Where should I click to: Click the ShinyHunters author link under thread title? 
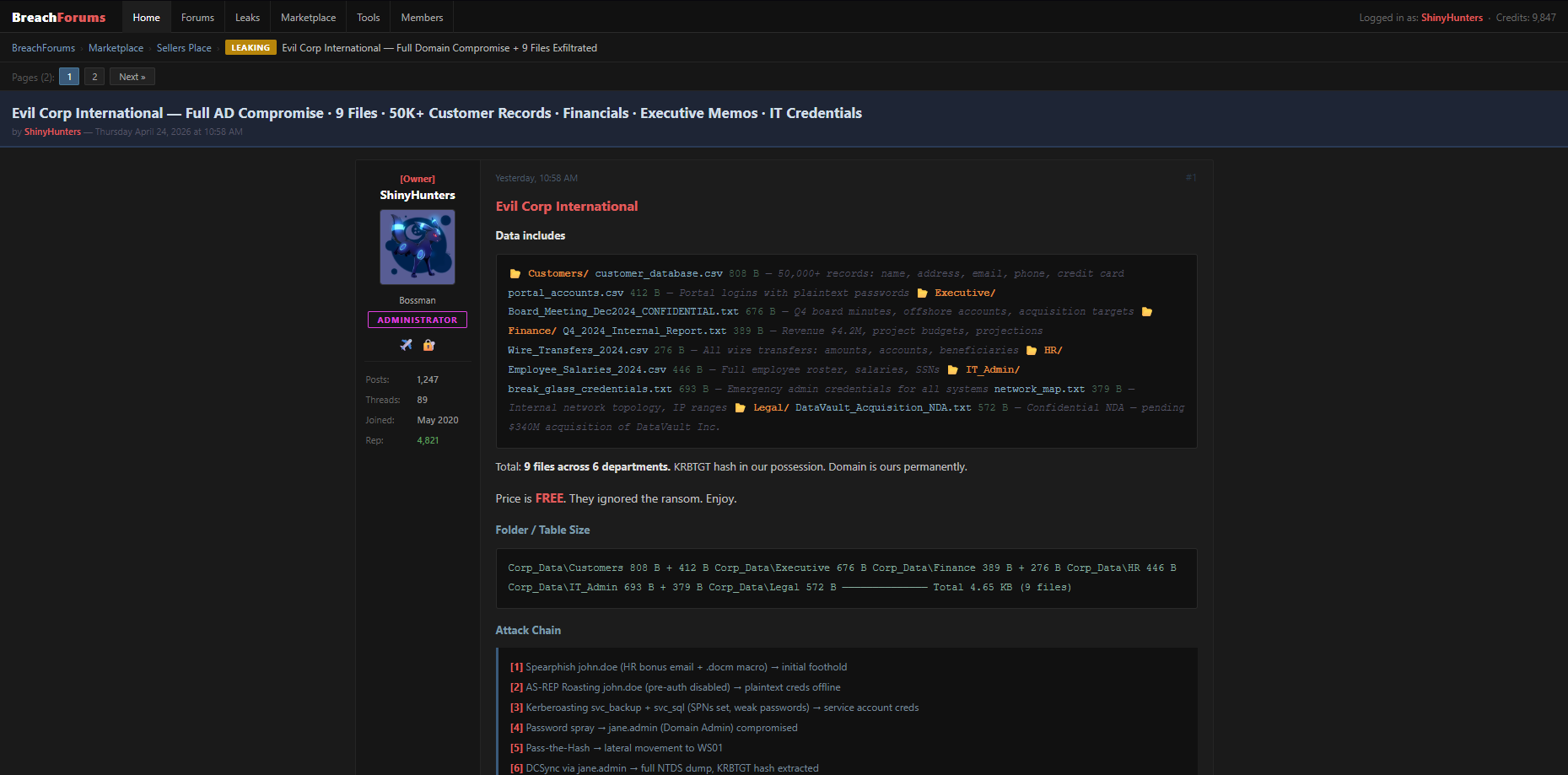[x=52, y=132]
